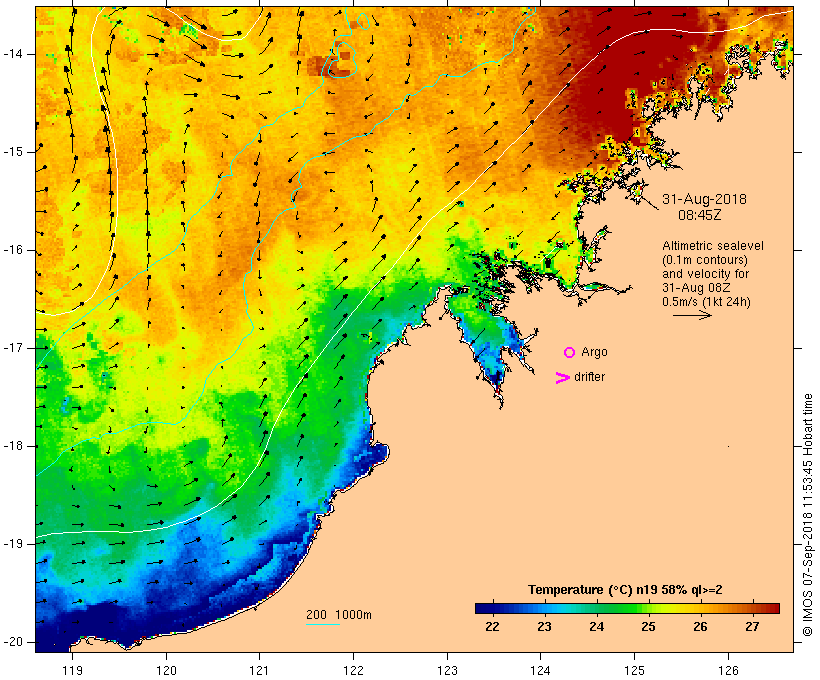Viewport: 820px width, 680px height.
Task: Click the color bar value 23
Action: click(544, 627)
